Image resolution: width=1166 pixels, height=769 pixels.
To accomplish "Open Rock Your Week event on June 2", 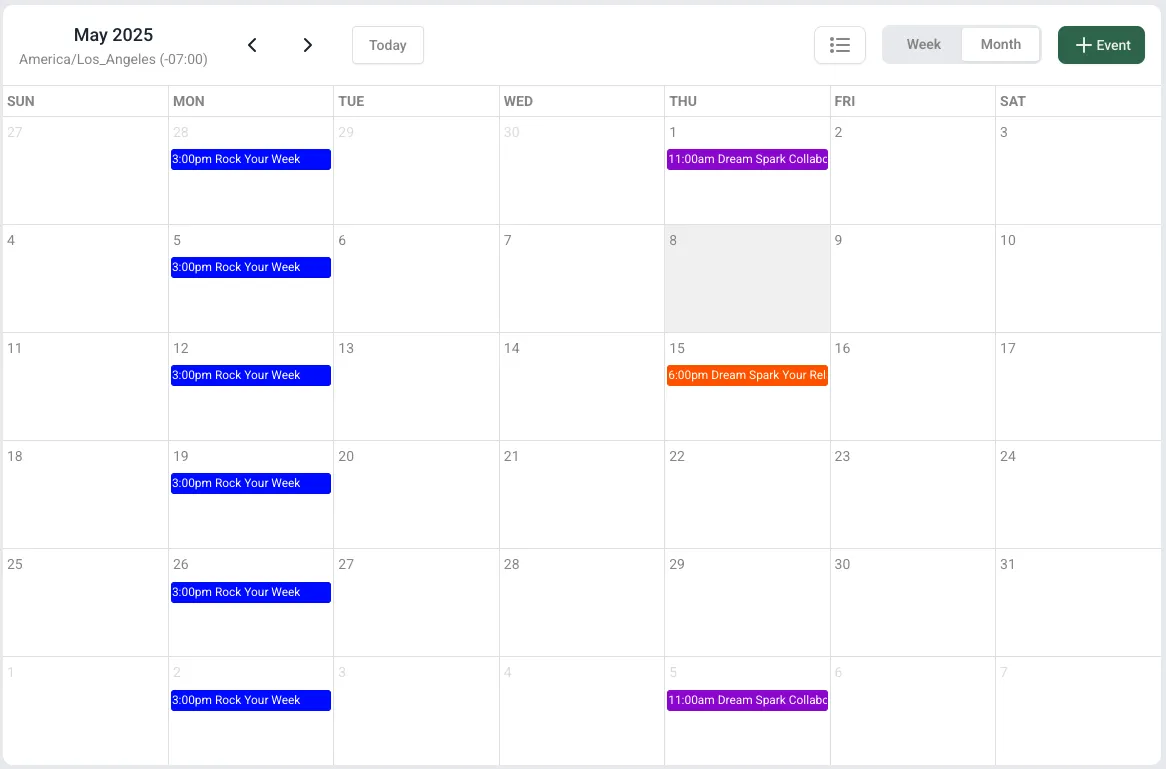I will [251, 700].
